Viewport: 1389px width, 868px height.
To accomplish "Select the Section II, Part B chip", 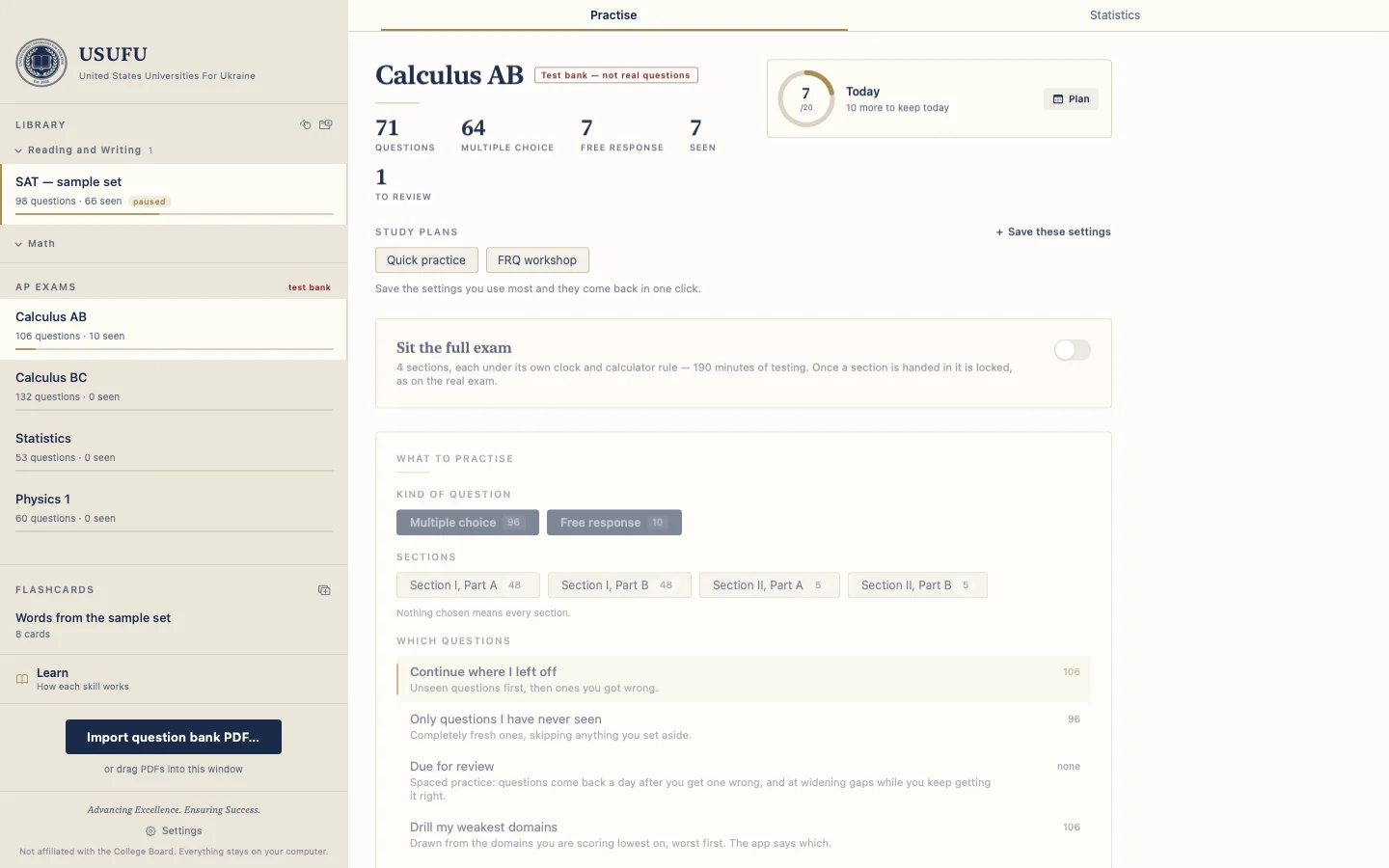I will [917, 585].
